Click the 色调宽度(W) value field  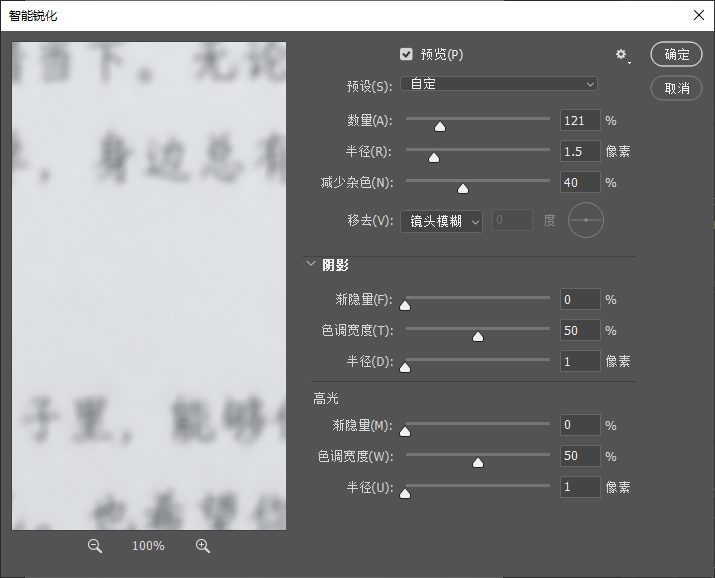point(580,456)
